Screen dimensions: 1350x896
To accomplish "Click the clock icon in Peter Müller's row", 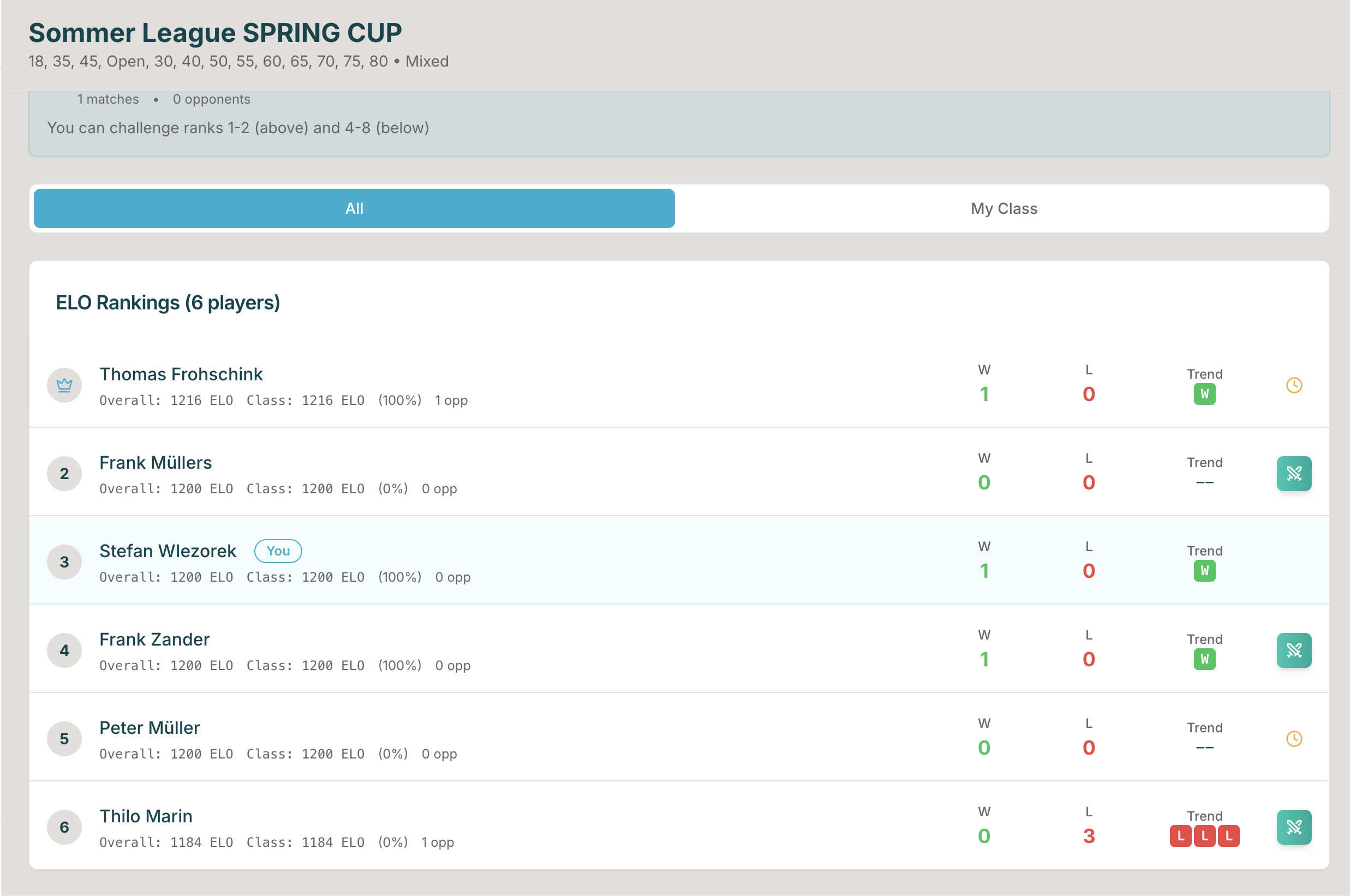I will 1293,739.
